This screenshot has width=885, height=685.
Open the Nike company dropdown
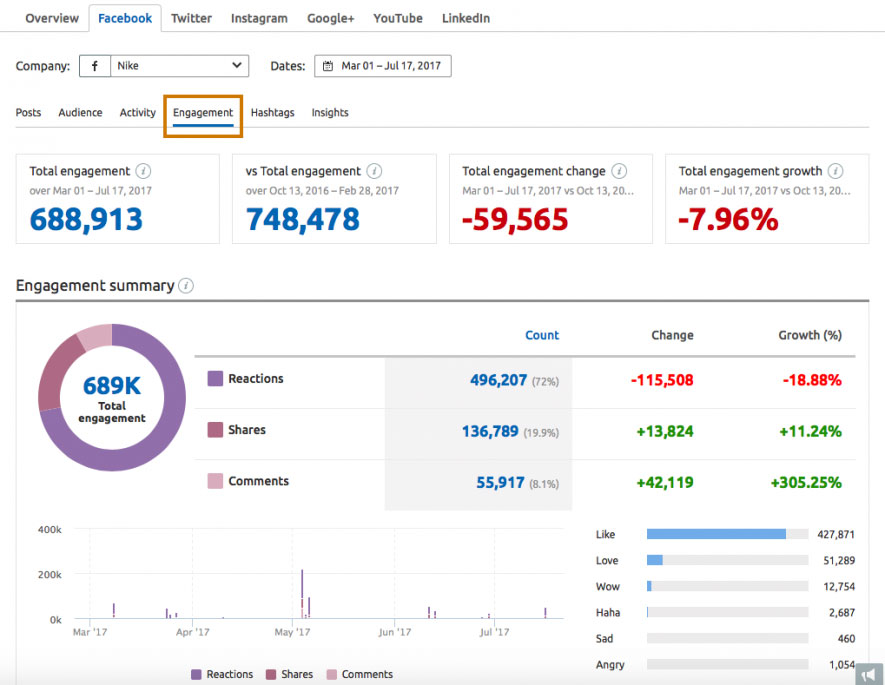tap(180, 66)
